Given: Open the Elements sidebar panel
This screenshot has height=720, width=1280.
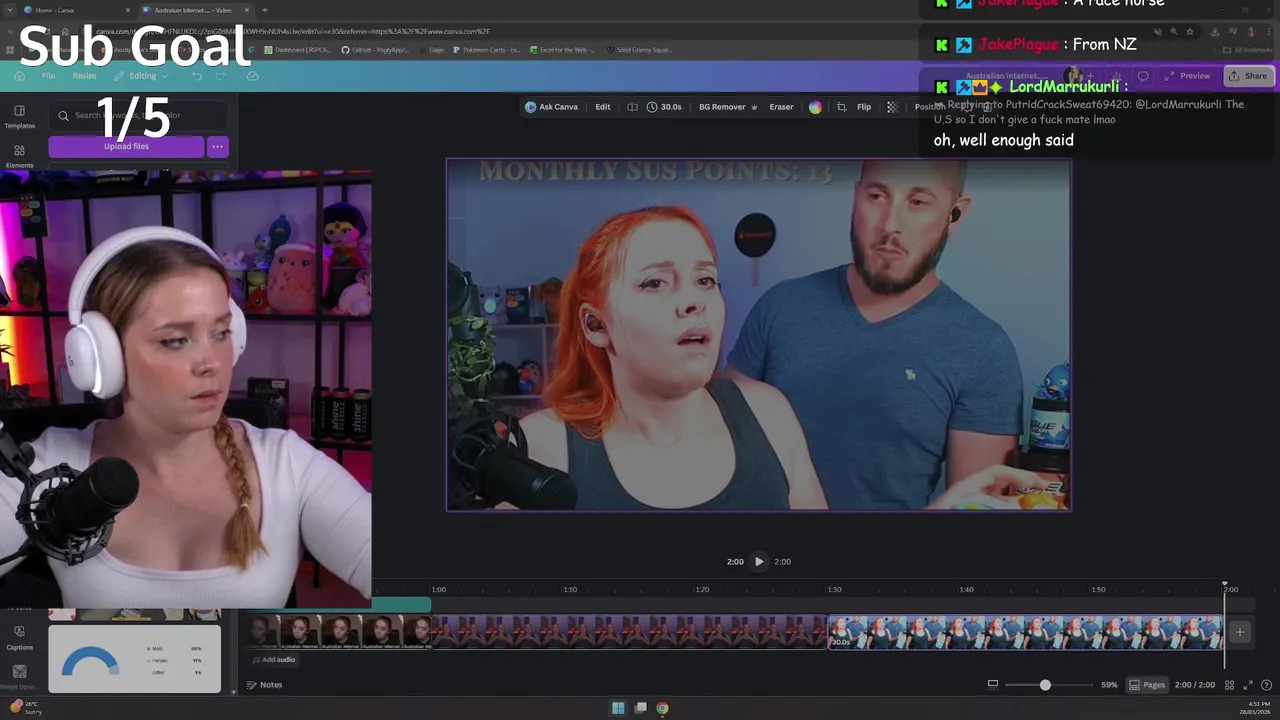Looking at the screenshot, I should [x=19, y=156].
